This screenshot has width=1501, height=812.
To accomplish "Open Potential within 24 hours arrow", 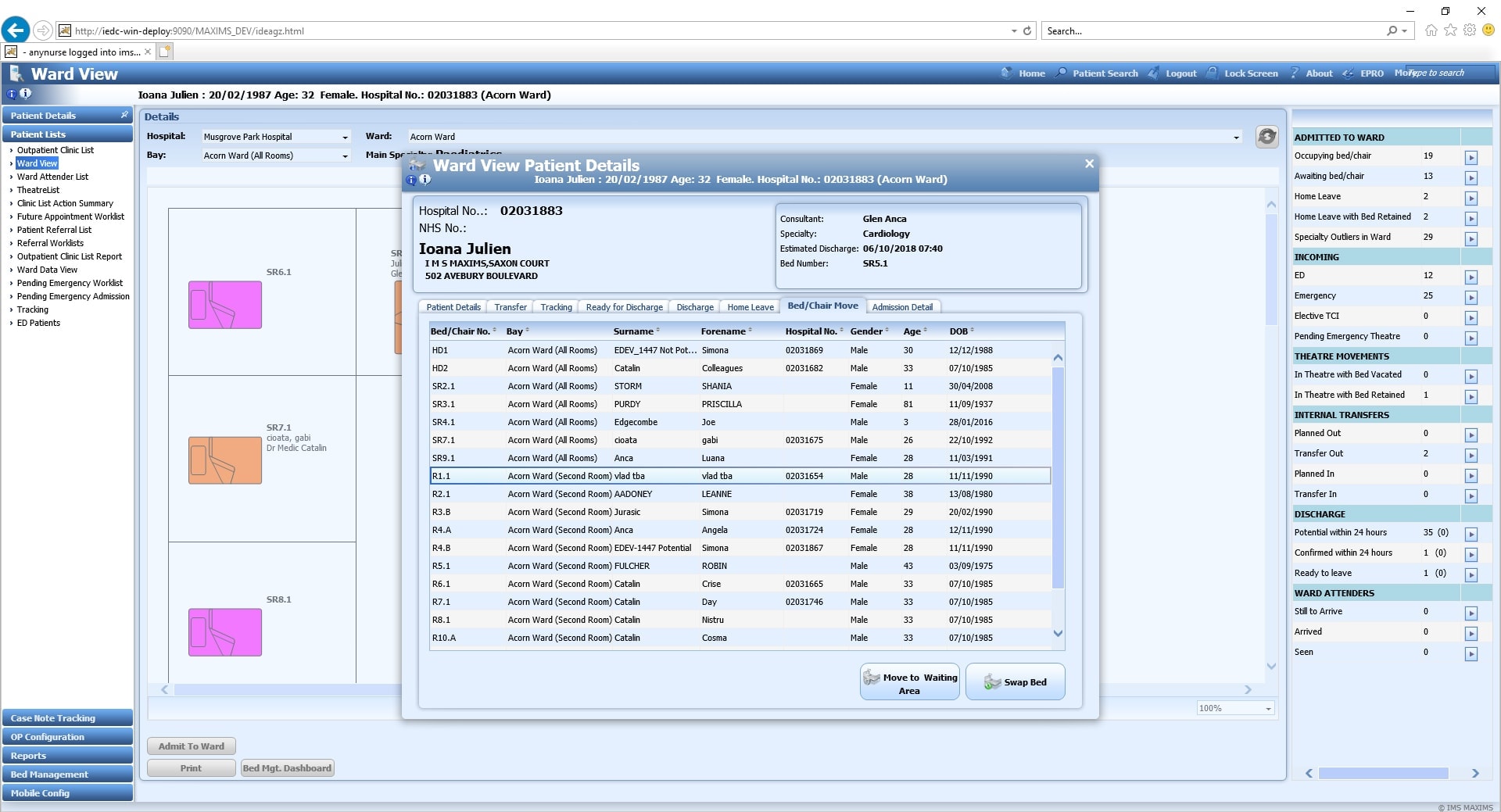I will pos(1471,535).
